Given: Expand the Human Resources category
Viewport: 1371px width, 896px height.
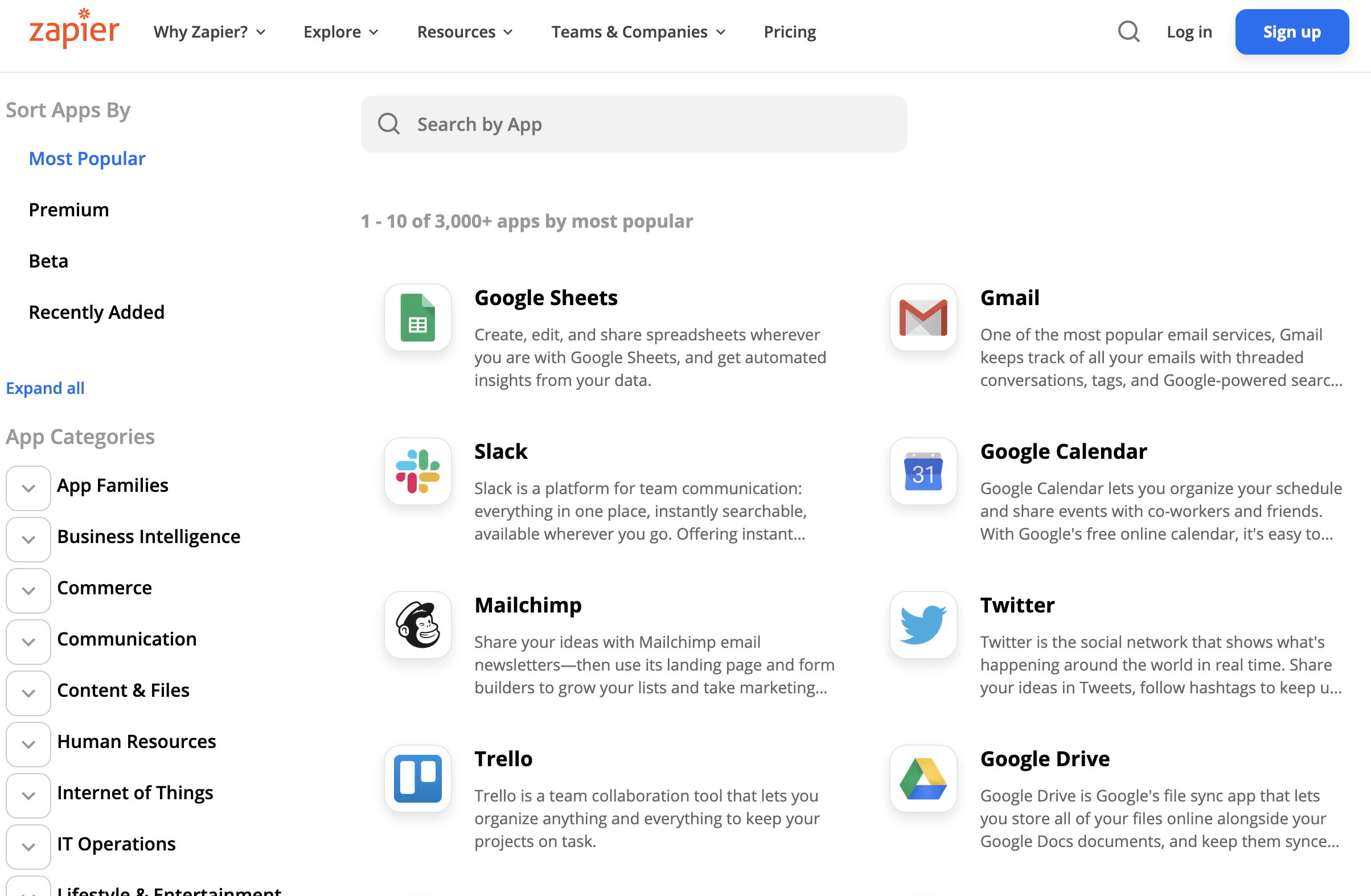Looking at the screenshot, I should click(28, 745).
